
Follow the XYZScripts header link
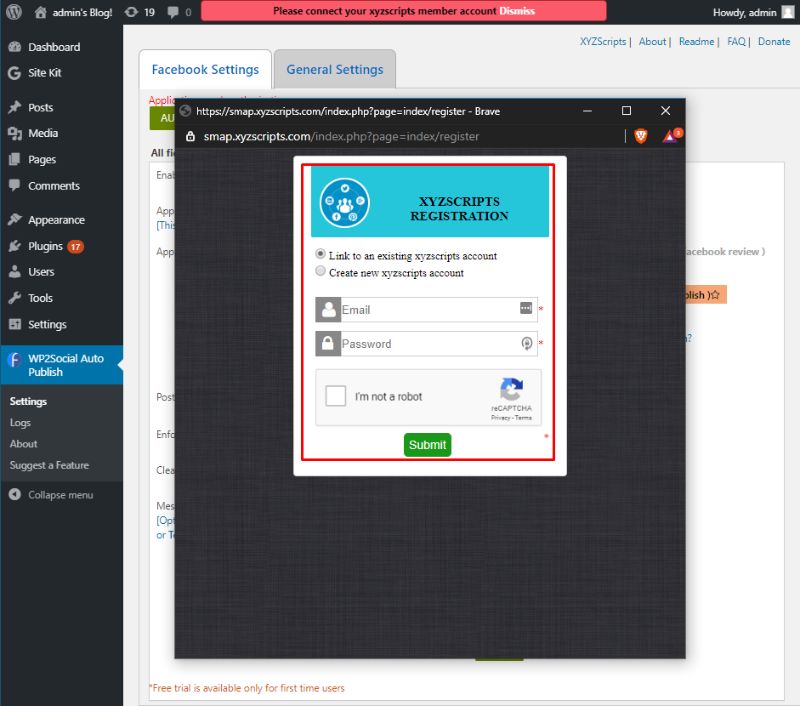pos(603,41)
